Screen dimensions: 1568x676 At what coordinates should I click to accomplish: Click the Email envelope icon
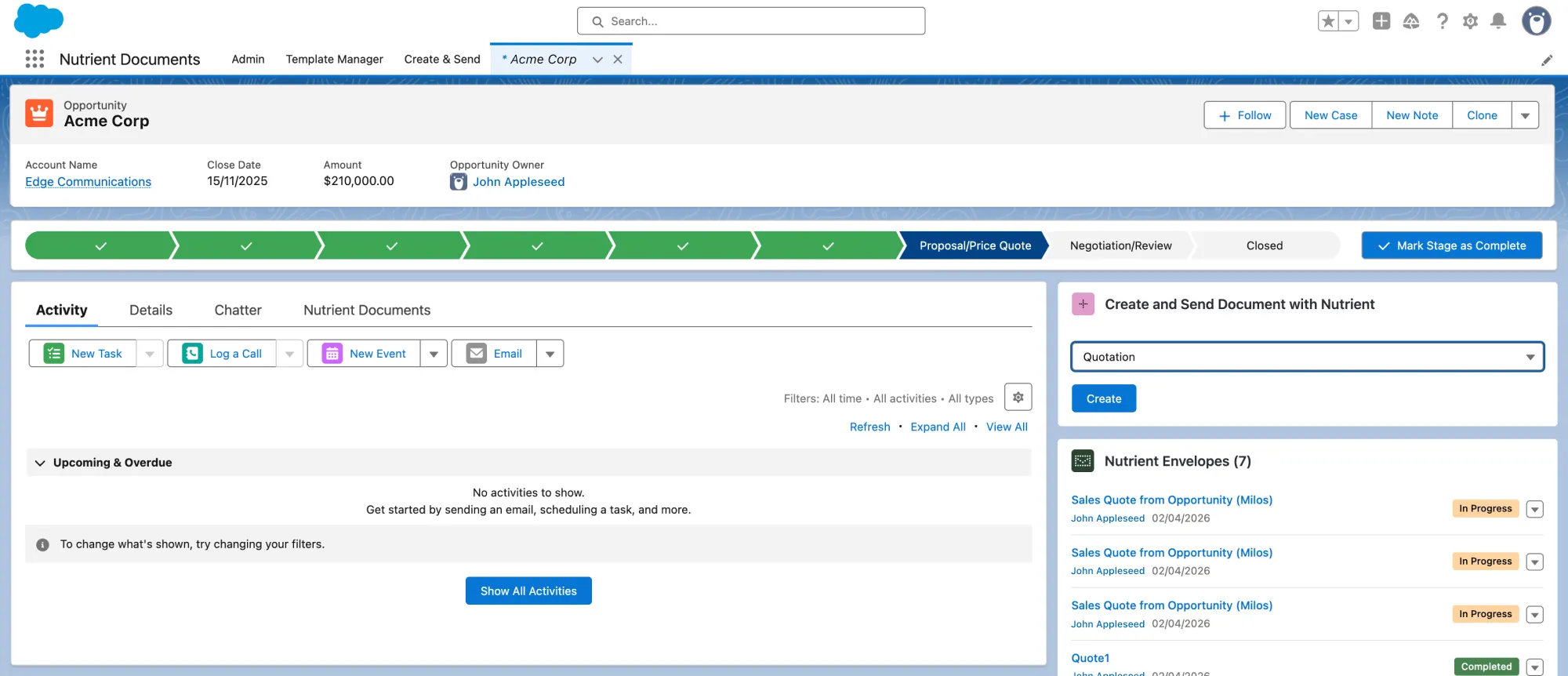tap(477, 354)
